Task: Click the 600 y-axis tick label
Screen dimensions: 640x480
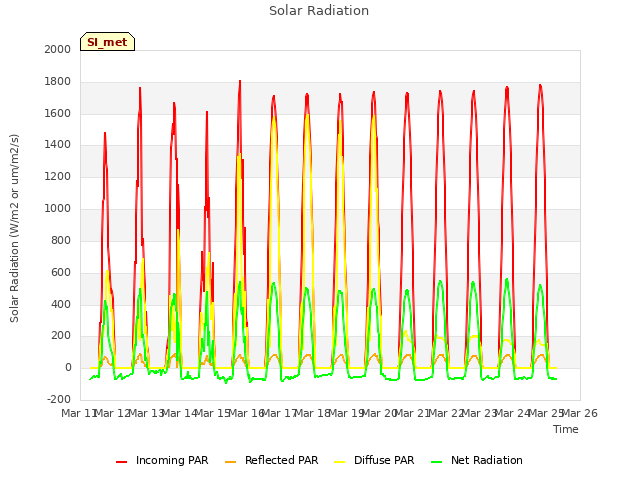Action: click(x=61, y=272)
